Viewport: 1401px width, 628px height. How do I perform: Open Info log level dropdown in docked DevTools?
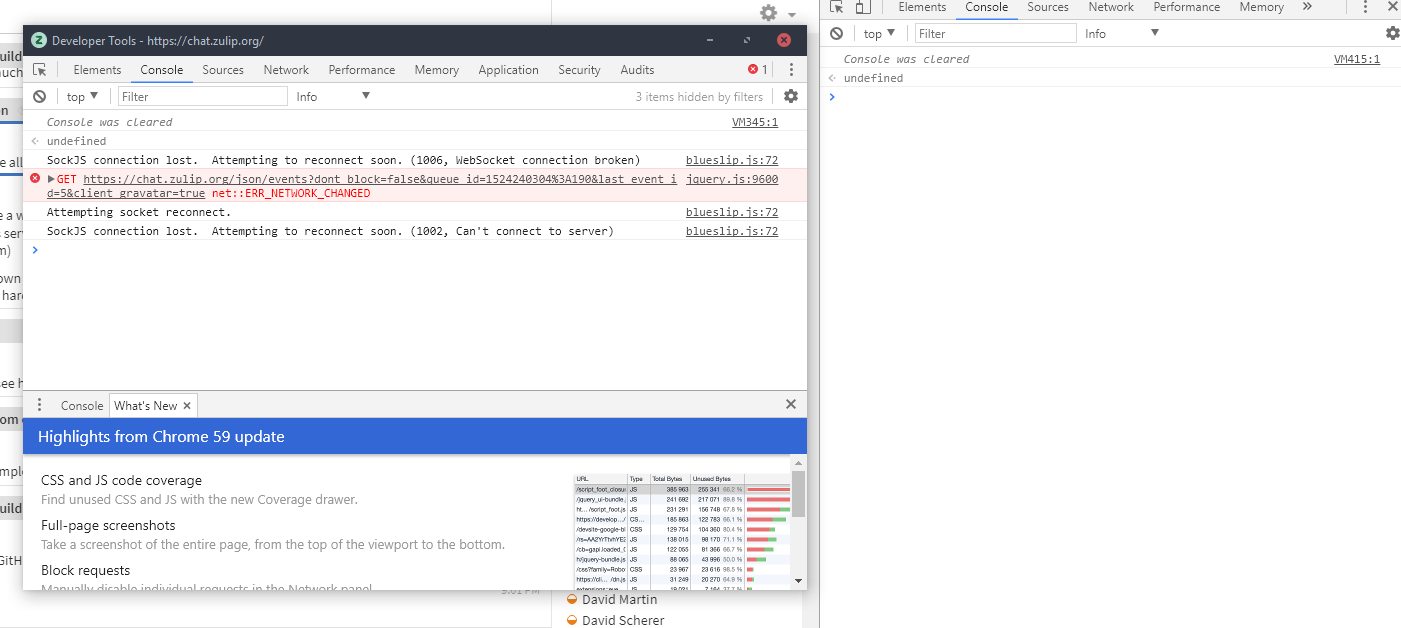tap(1122, 33)
